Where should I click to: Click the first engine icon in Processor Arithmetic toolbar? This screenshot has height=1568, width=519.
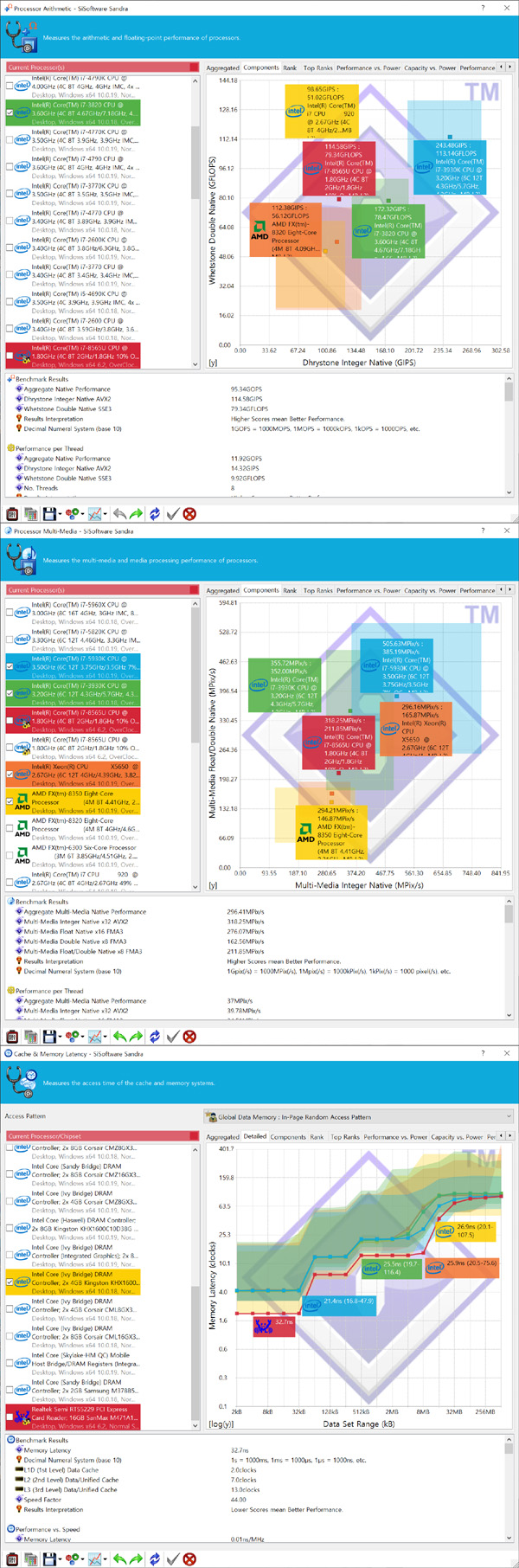pos(12,514)
